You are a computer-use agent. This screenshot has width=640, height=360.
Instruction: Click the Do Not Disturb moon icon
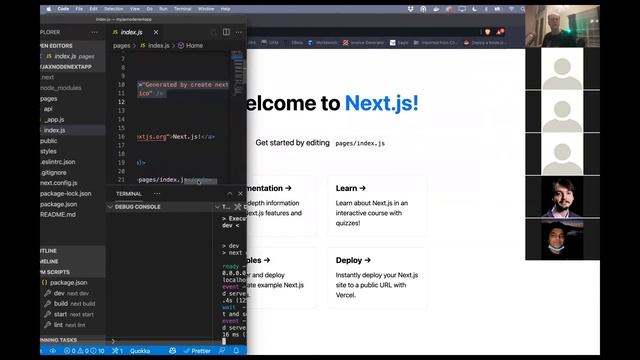[474, 9]
